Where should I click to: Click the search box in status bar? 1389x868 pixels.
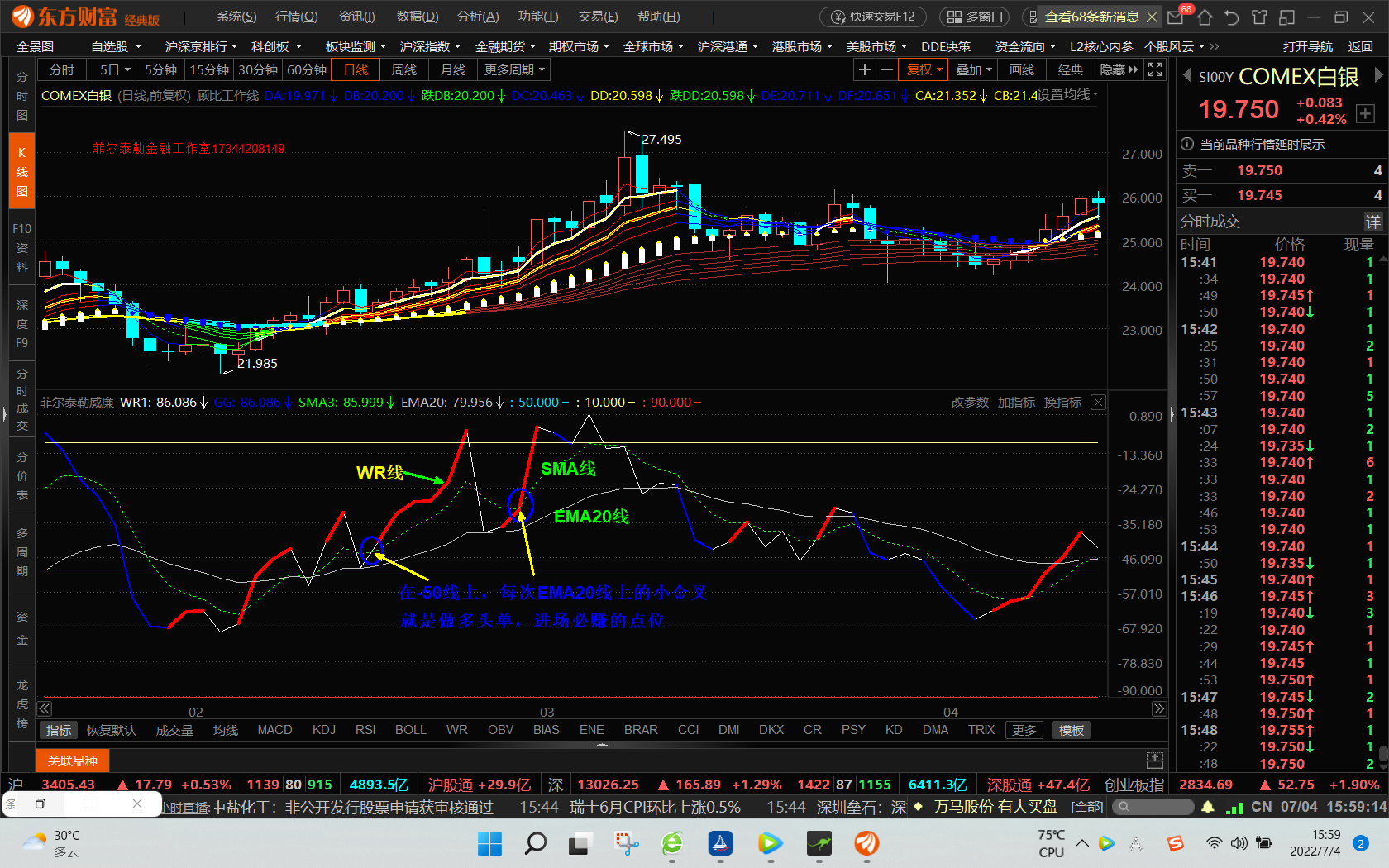click(x=1153, y=807)
